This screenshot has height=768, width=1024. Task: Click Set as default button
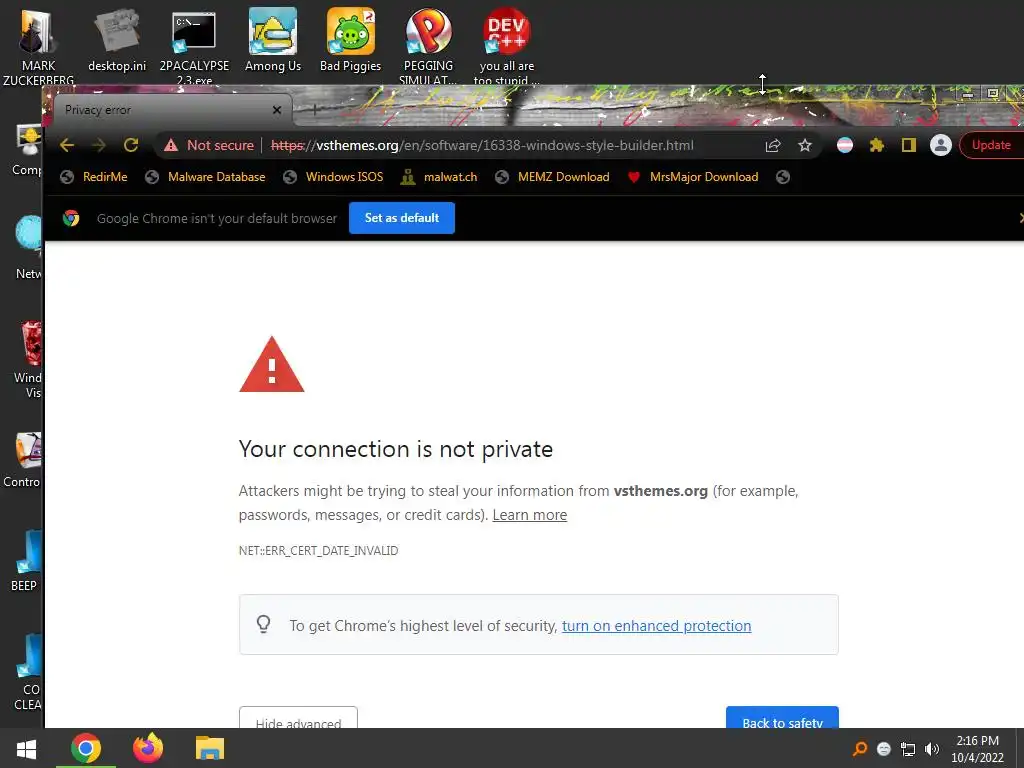coord(402,218)
